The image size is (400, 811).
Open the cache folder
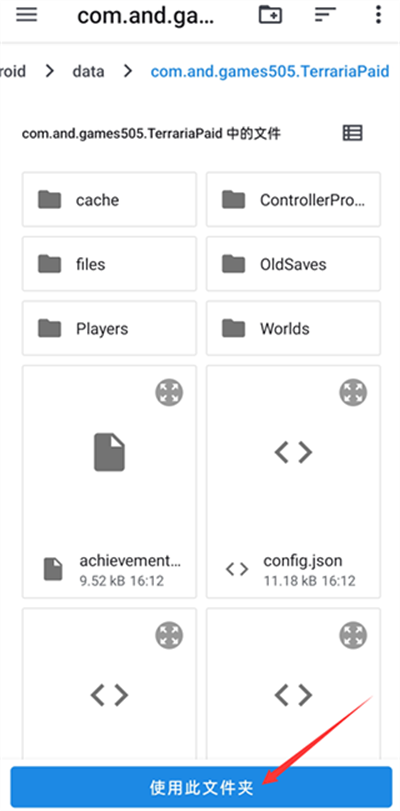(x=109, y=200)
